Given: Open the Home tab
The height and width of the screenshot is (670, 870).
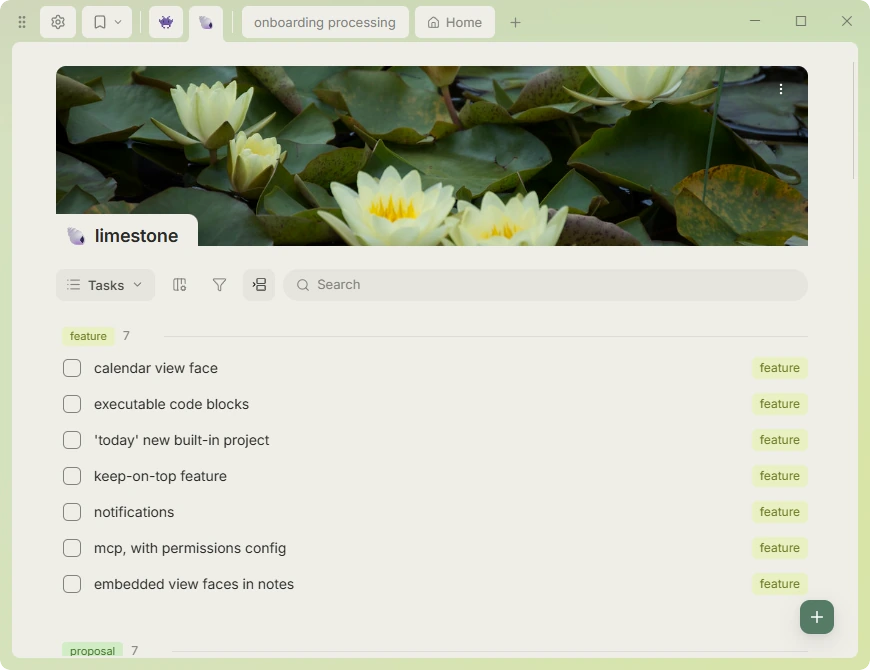Looking at the screenshot, I should [455, 22].
